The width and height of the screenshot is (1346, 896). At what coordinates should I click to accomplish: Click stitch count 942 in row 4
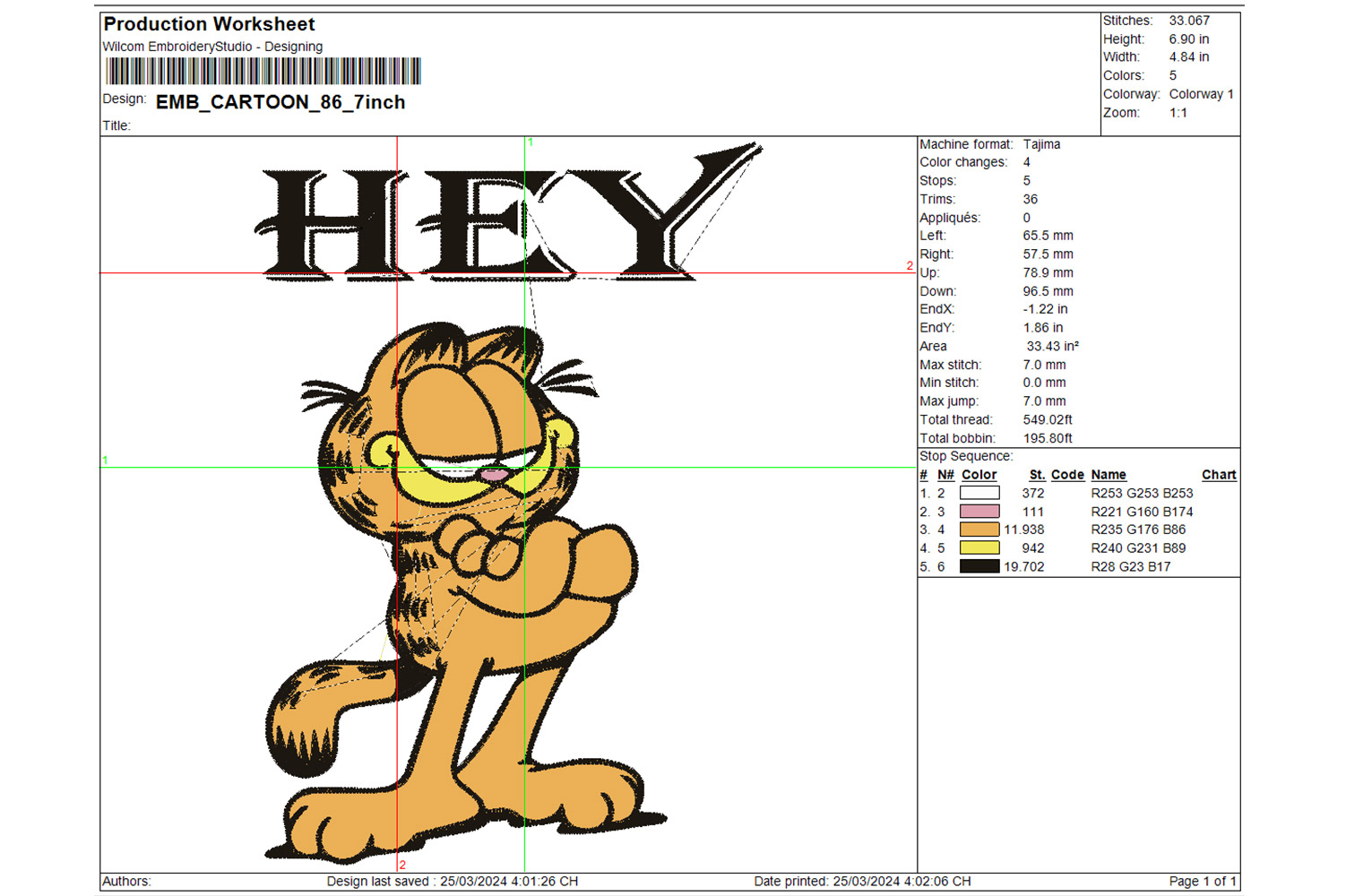pos(1033,548)
